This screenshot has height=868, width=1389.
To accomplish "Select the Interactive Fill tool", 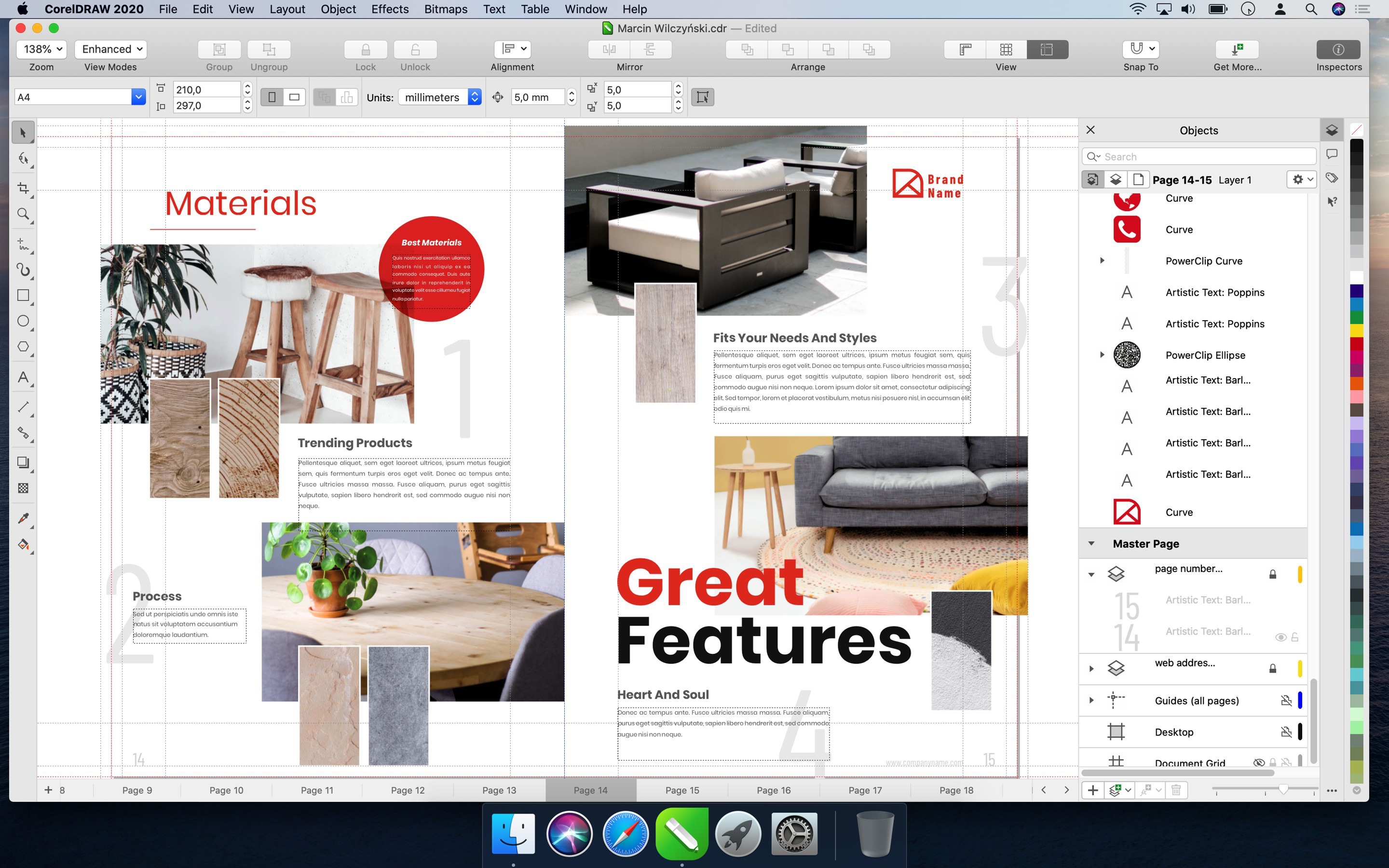I will coord(23,544).
